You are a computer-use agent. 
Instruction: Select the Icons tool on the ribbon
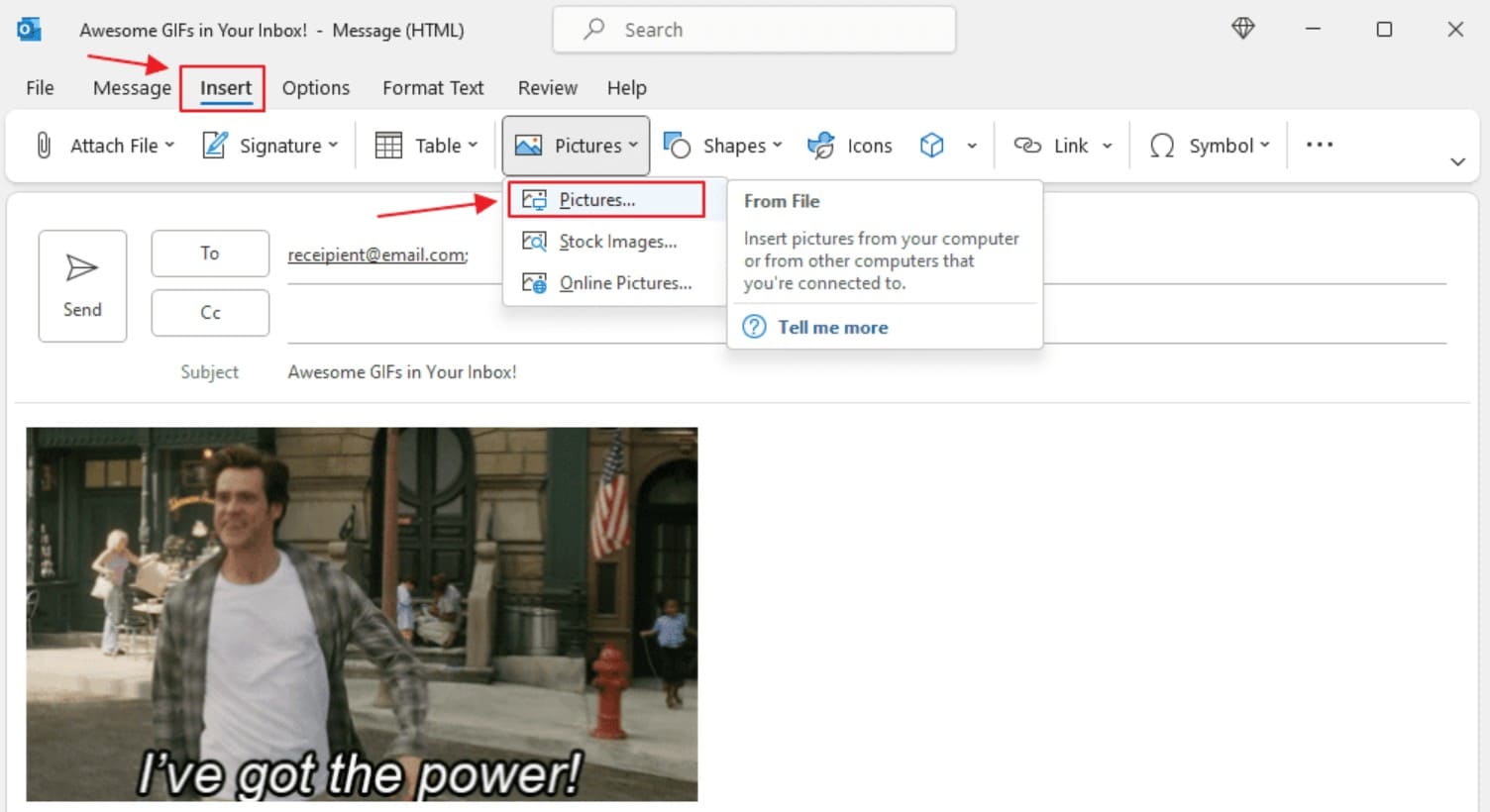pos(820,145)
